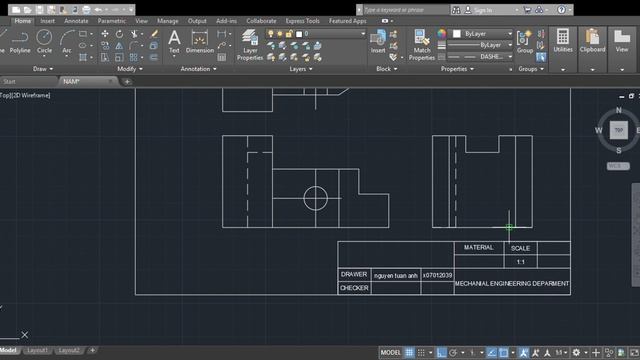Expand the Annotation panel

click(x=199, y=69)
